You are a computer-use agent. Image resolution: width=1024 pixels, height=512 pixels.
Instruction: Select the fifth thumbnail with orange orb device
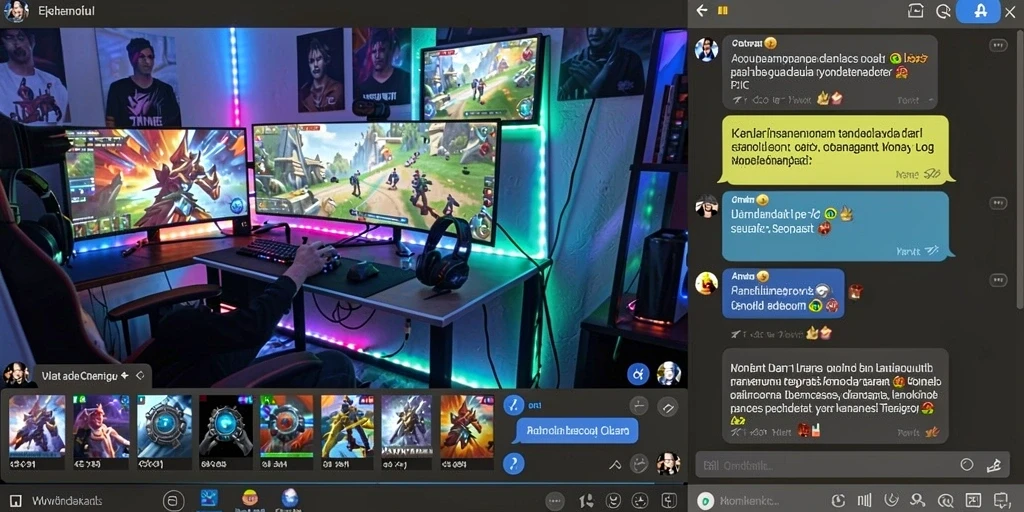287,425
